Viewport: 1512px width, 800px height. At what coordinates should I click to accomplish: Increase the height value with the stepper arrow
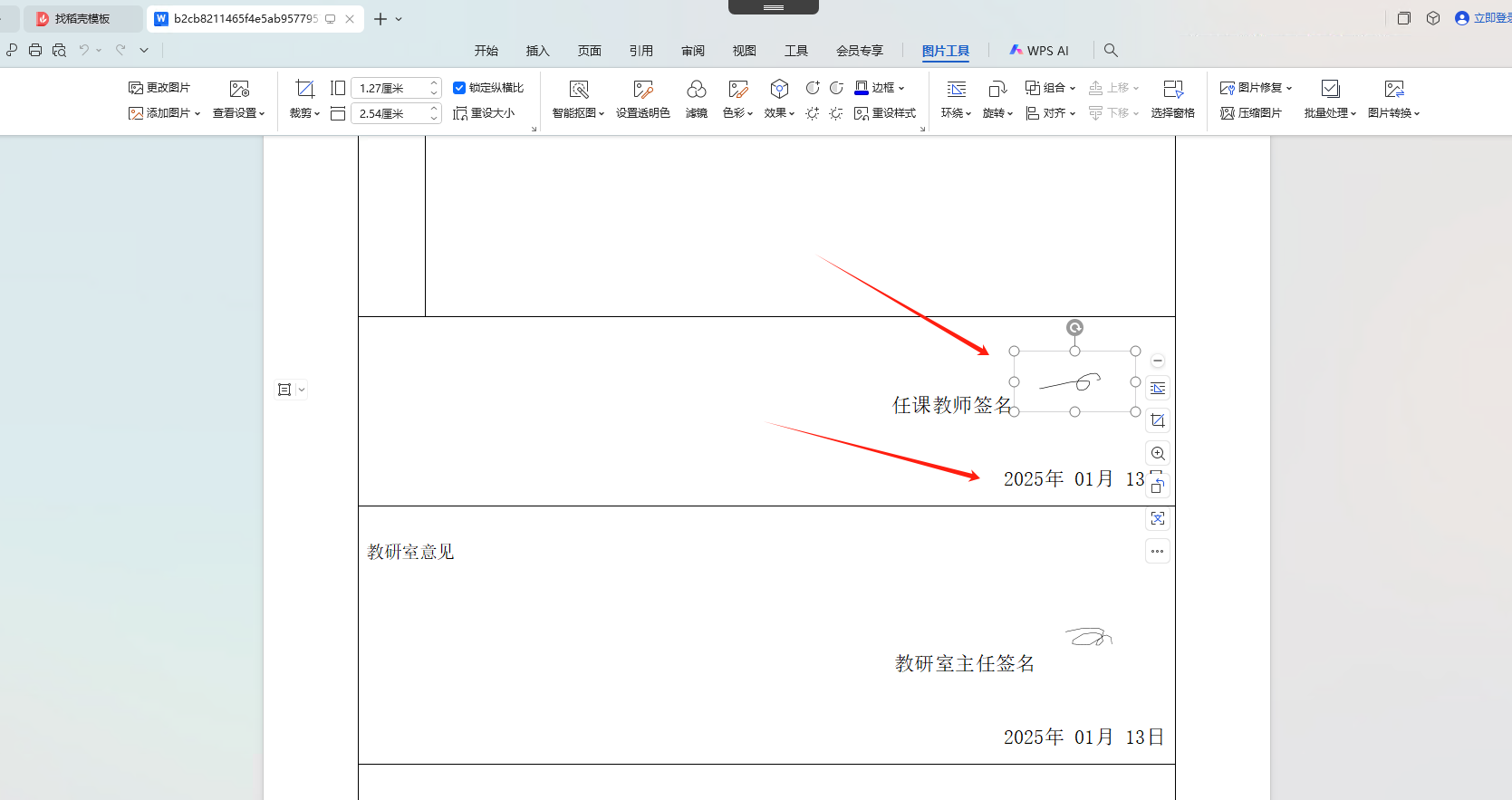click(x=434, y=83)
